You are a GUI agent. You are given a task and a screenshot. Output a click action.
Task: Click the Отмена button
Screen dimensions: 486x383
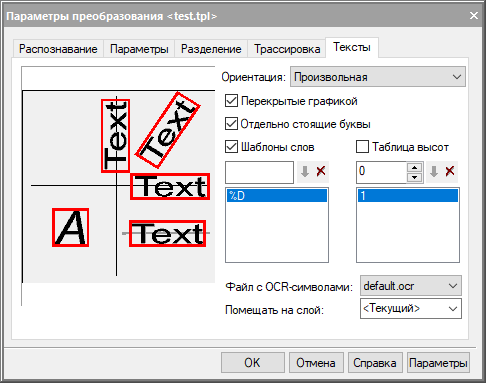[316, 363]
